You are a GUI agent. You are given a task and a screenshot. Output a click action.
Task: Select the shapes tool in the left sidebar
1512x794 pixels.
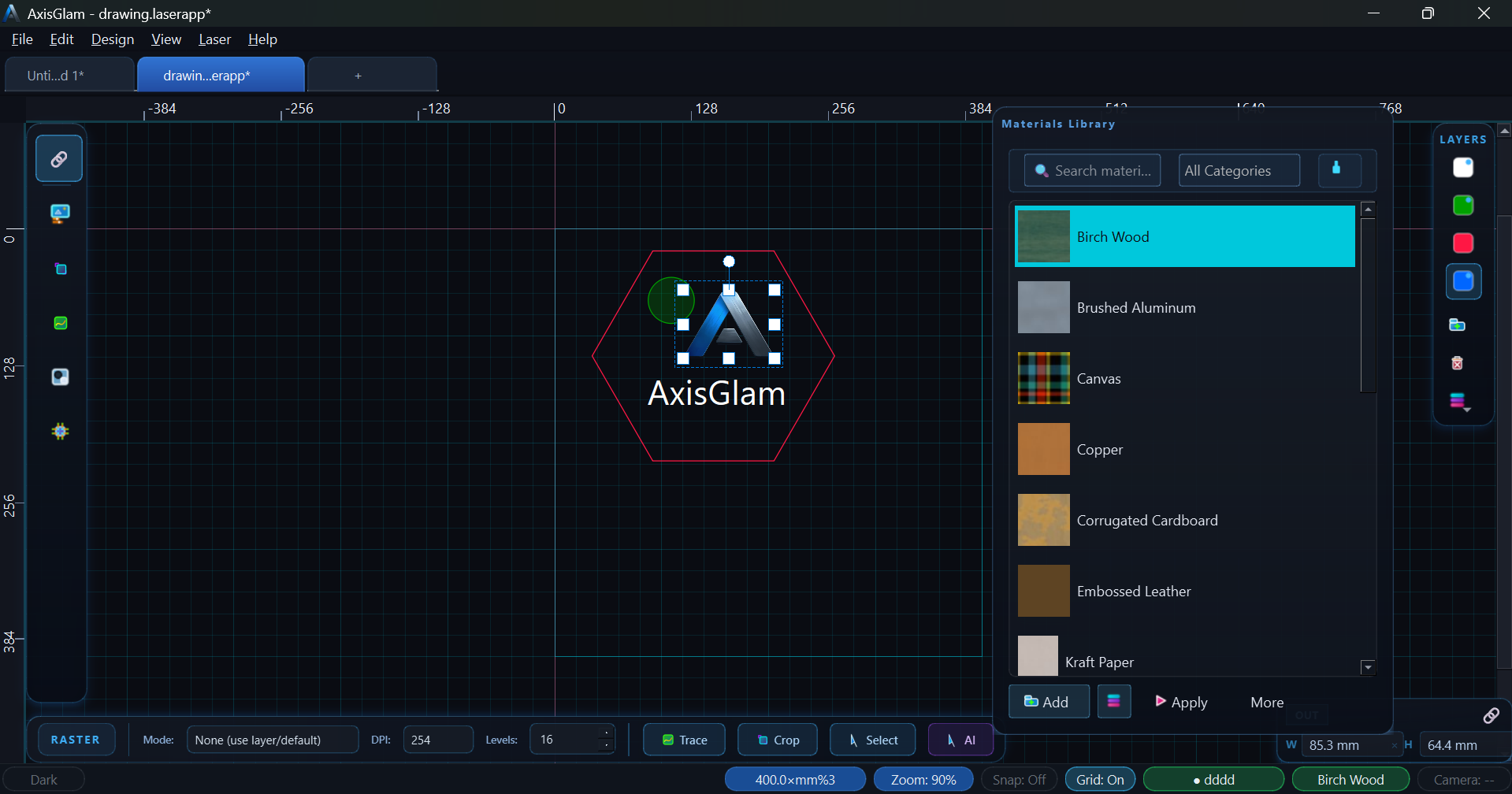59,269
